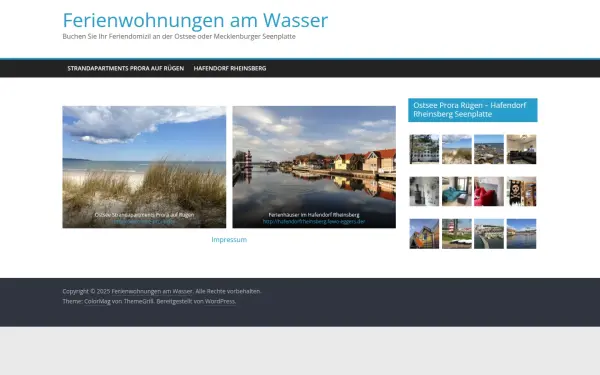The image size is (600, 375).
Task: Open small harbor reflection thumbnail in gallery
Action: [522, 234]
